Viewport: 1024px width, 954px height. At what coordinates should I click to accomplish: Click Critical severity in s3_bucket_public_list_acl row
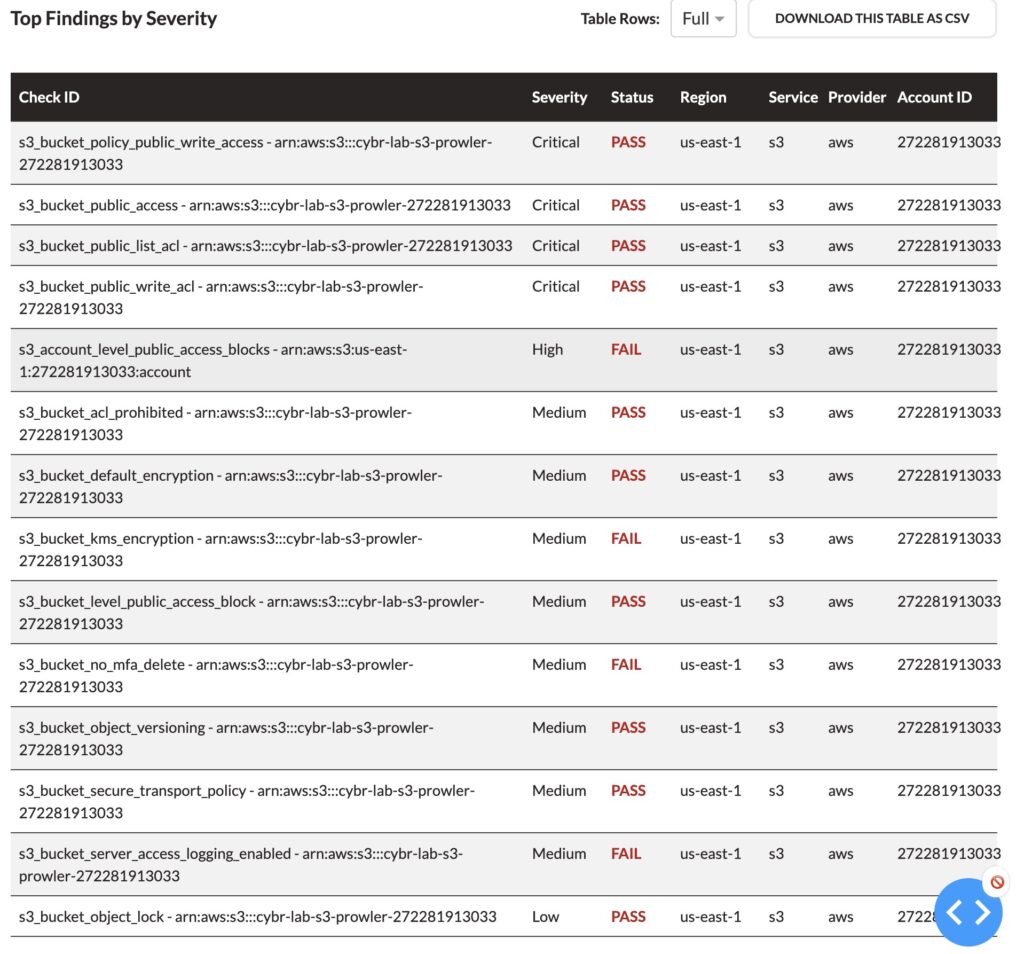(556, 246)
